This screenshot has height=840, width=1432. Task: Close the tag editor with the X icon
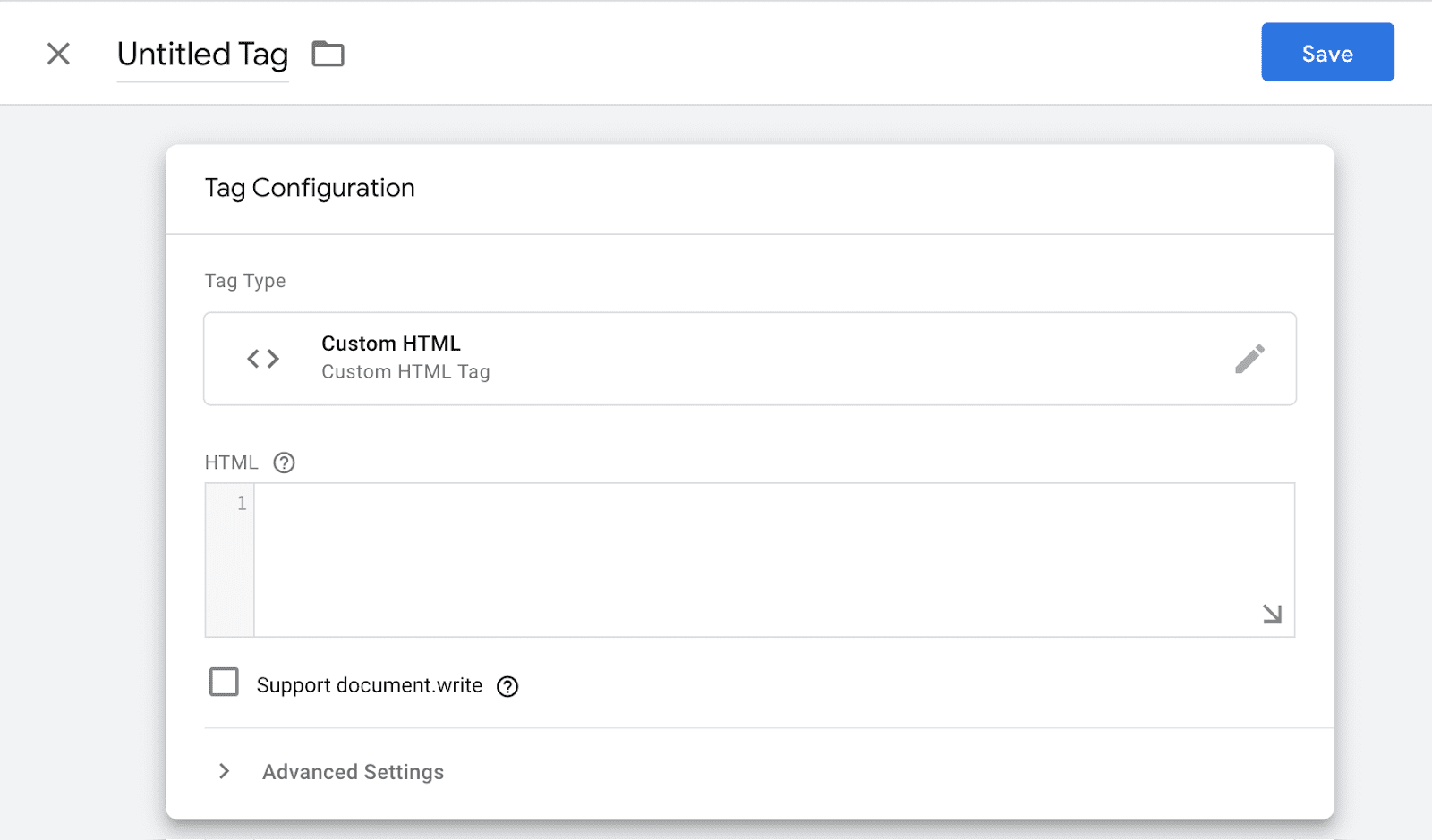(57, 54)
